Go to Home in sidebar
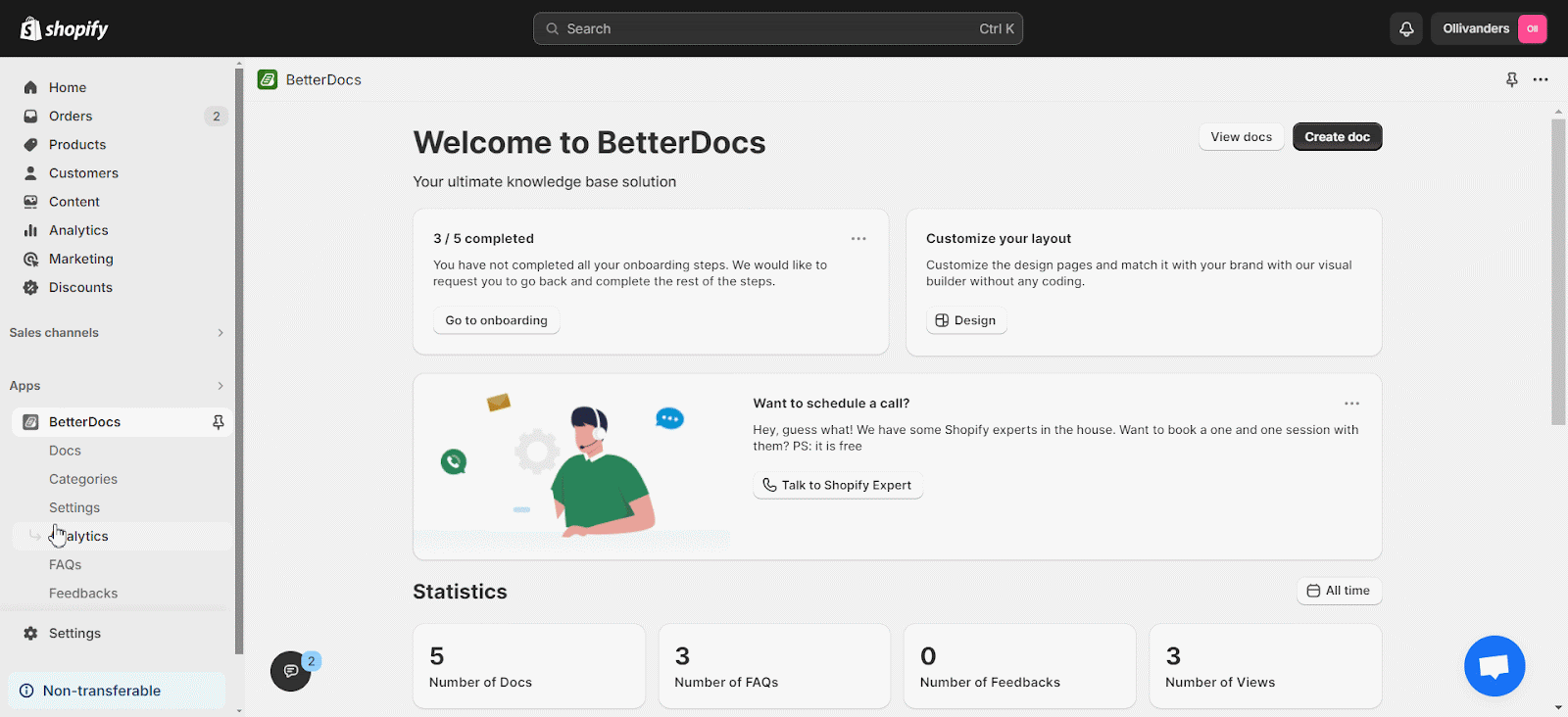Screen dimensions: 1568x717 (x=68, y=87)
